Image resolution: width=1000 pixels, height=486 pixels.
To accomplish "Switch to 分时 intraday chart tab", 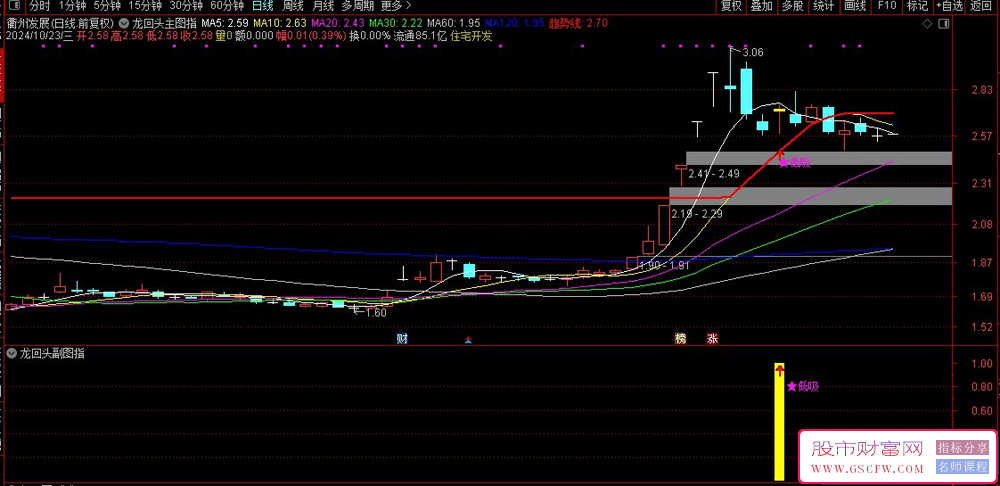I will point(39,6).
